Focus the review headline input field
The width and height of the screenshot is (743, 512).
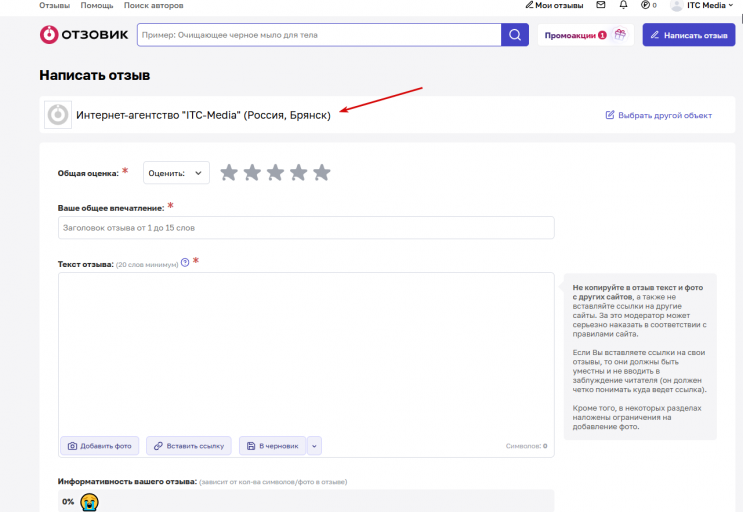[306, 228]
